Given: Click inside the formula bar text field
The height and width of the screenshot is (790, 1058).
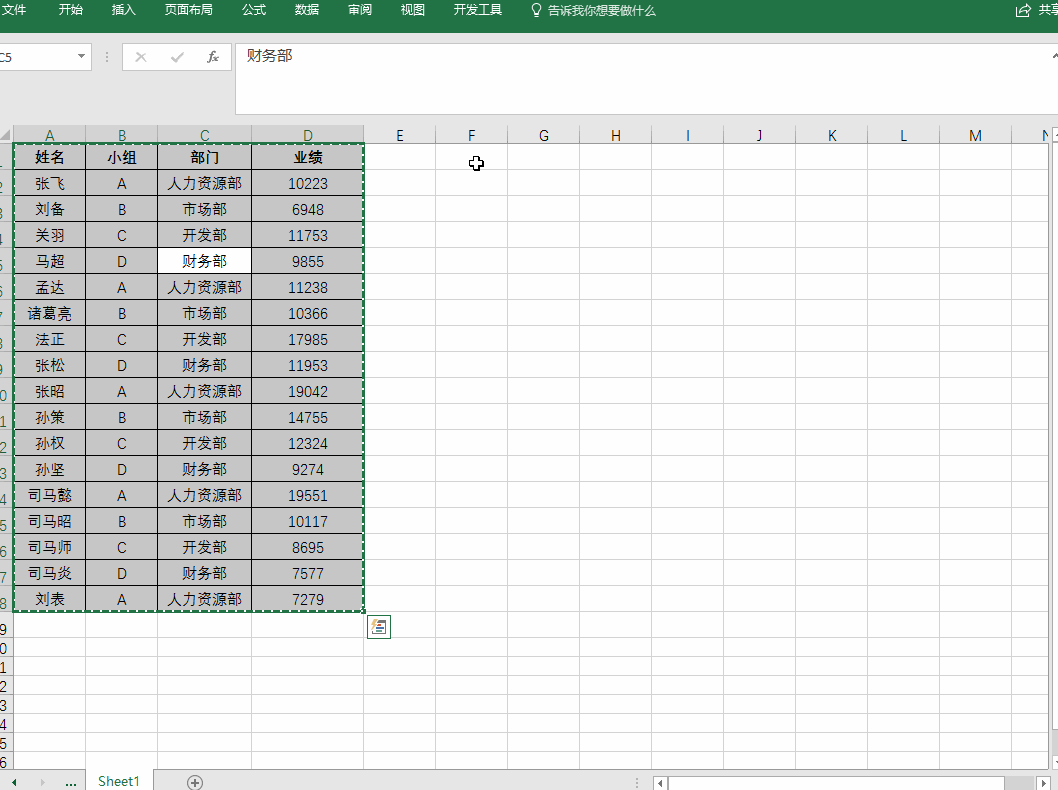Looking at the screenshot, I should (x=640, y=78).
